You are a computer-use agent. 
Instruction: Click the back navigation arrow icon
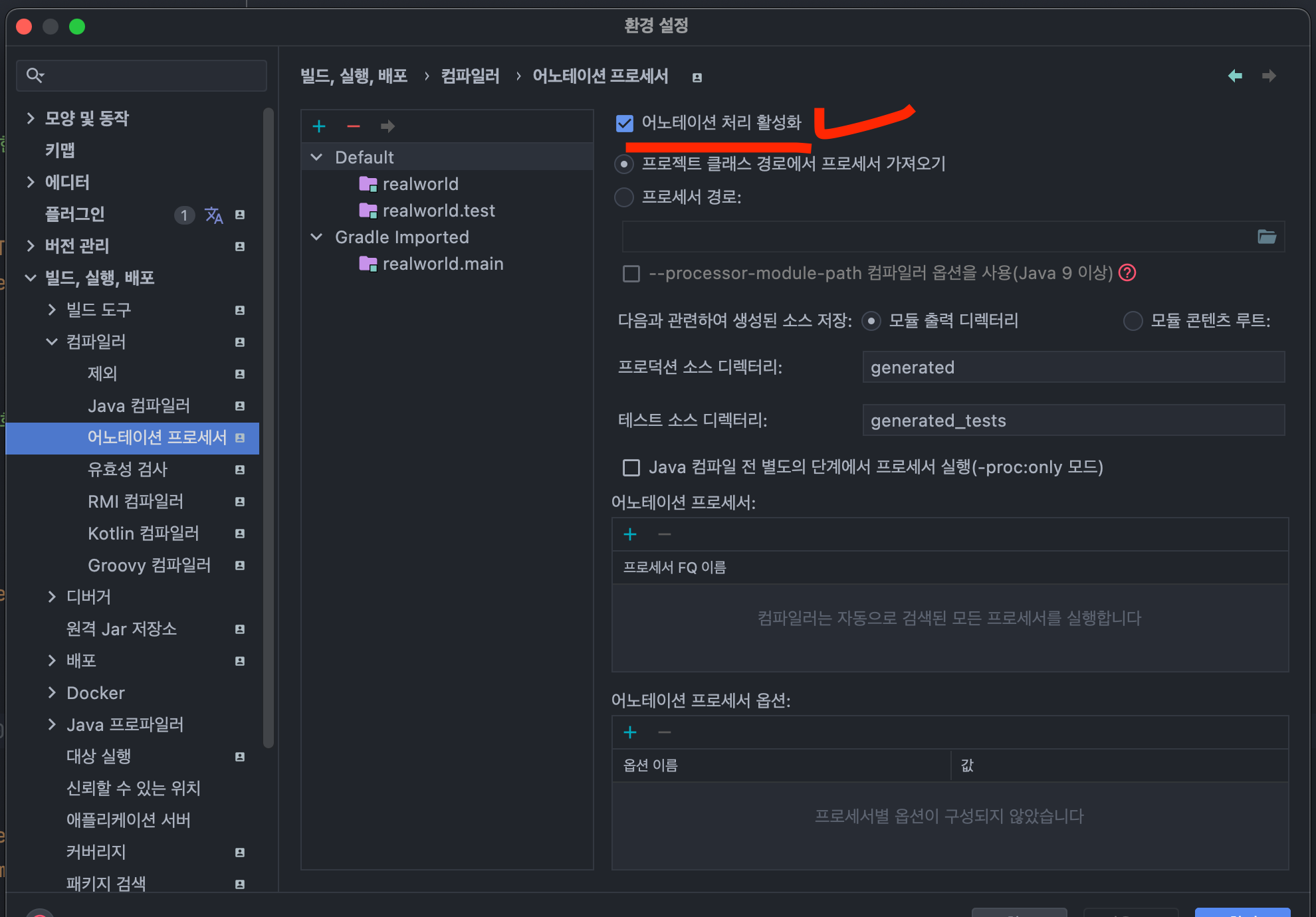pyautogui.click(x=1235, y=76)
